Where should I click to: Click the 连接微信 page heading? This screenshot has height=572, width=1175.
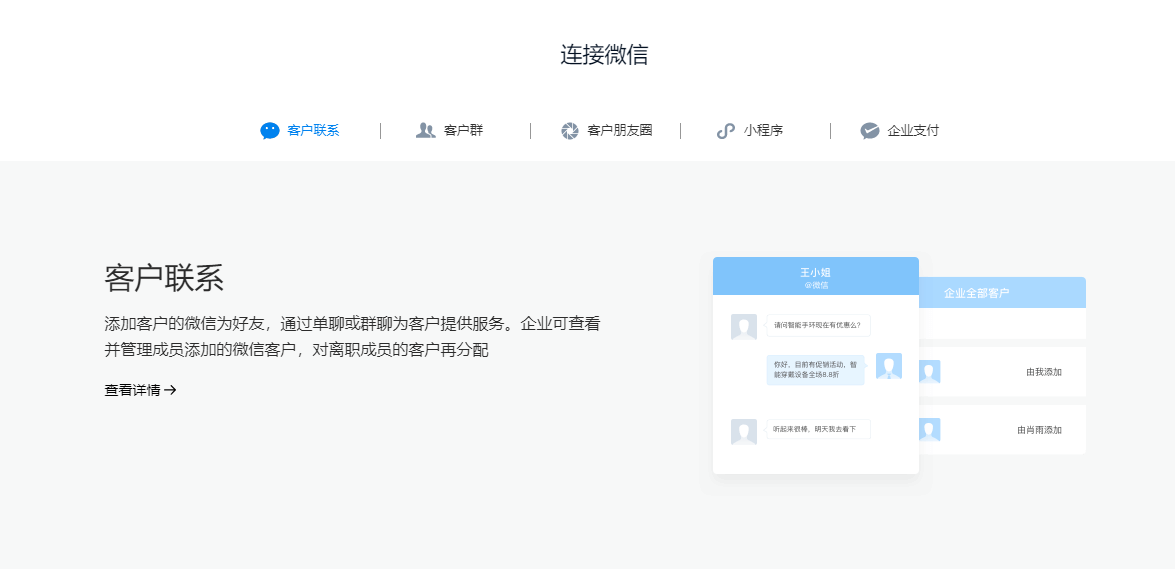click(x=604, y=55)
